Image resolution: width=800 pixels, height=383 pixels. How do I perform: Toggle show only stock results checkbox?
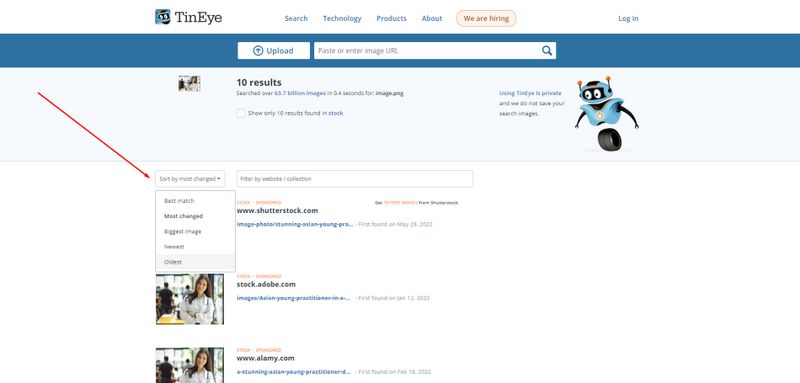(241, 113)
